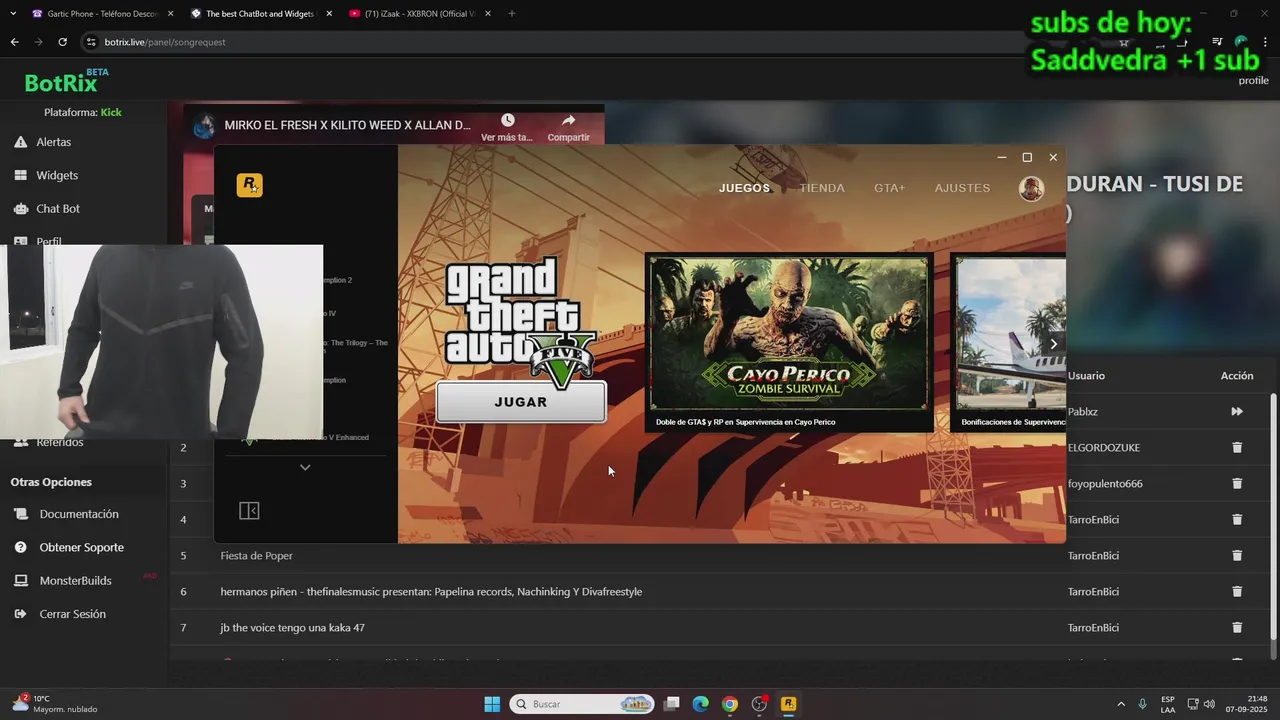Reload the botrix.live page
The height and width of the screenshot is (720, 1280).
pyautogui.click(x=62, y=42)
